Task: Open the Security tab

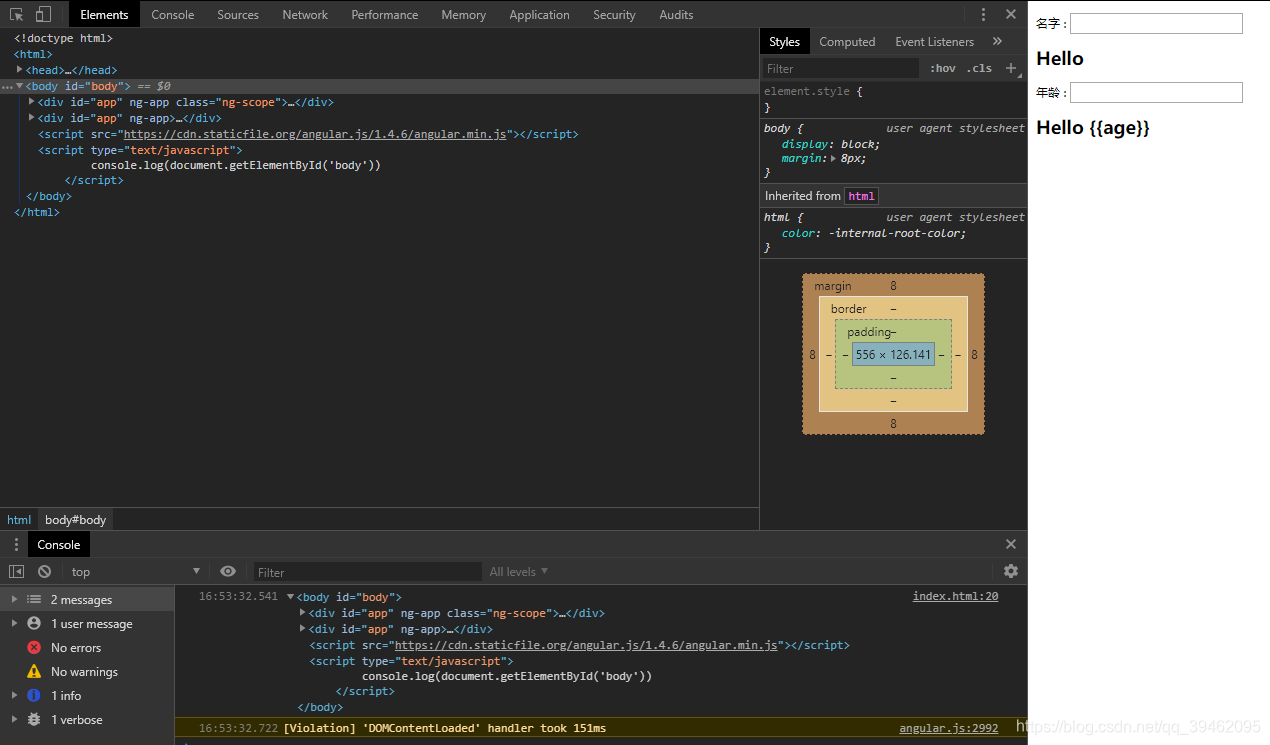Action: click(614, 14)
